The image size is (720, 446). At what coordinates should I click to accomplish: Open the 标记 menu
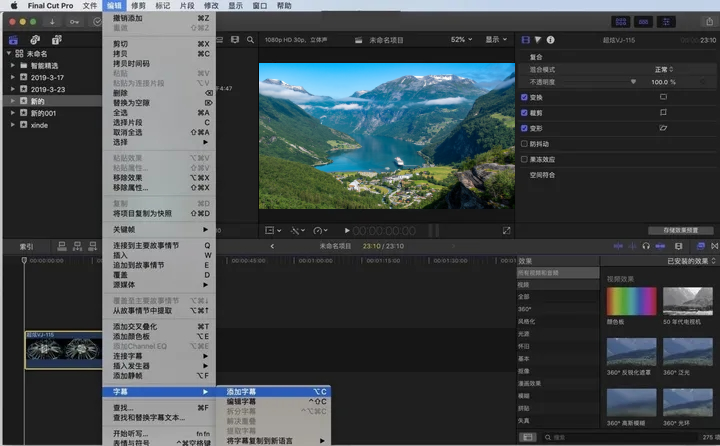pyautogui.click(x=163, y=6)
